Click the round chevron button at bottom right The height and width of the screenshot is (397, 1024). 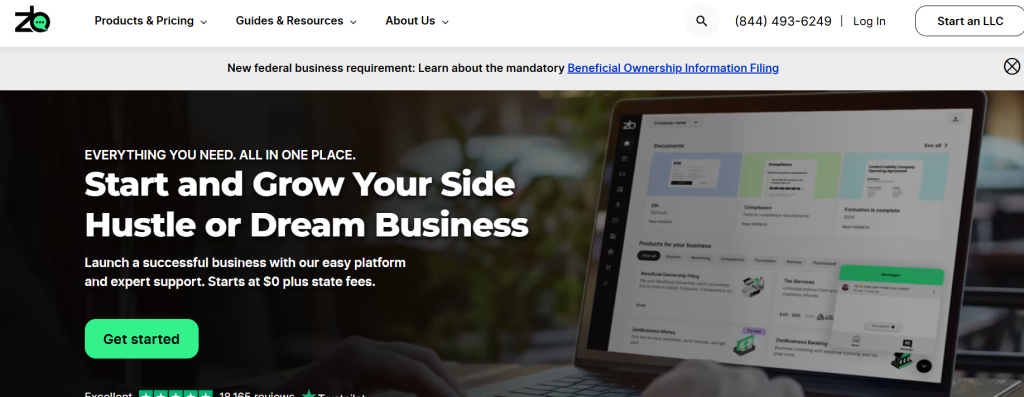coord(923,366)
